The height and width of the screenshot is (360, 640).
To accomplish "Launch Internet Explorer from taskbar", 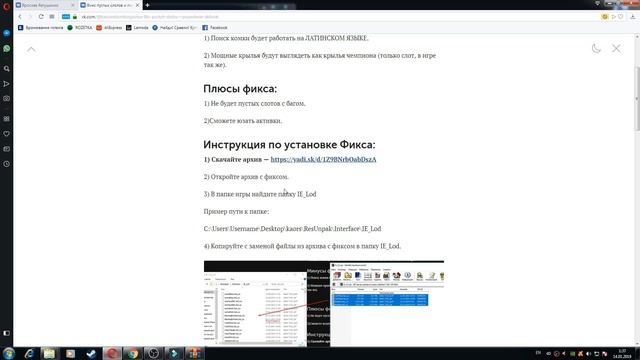I will click(29, 353).
